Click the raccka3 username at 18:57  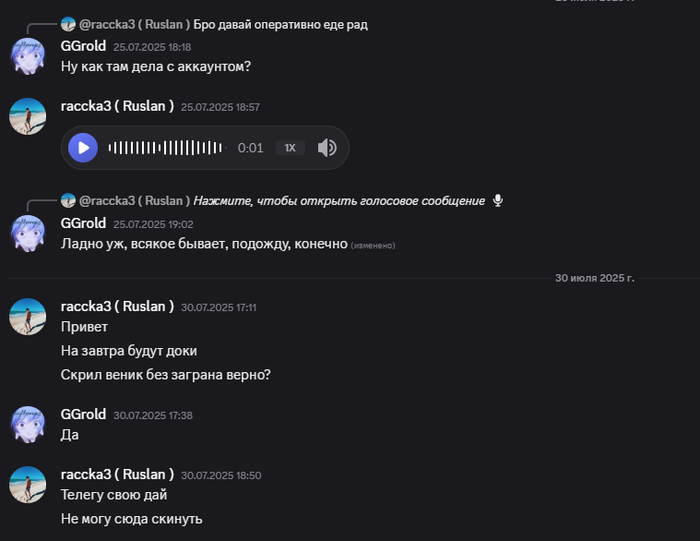(117, 106)
